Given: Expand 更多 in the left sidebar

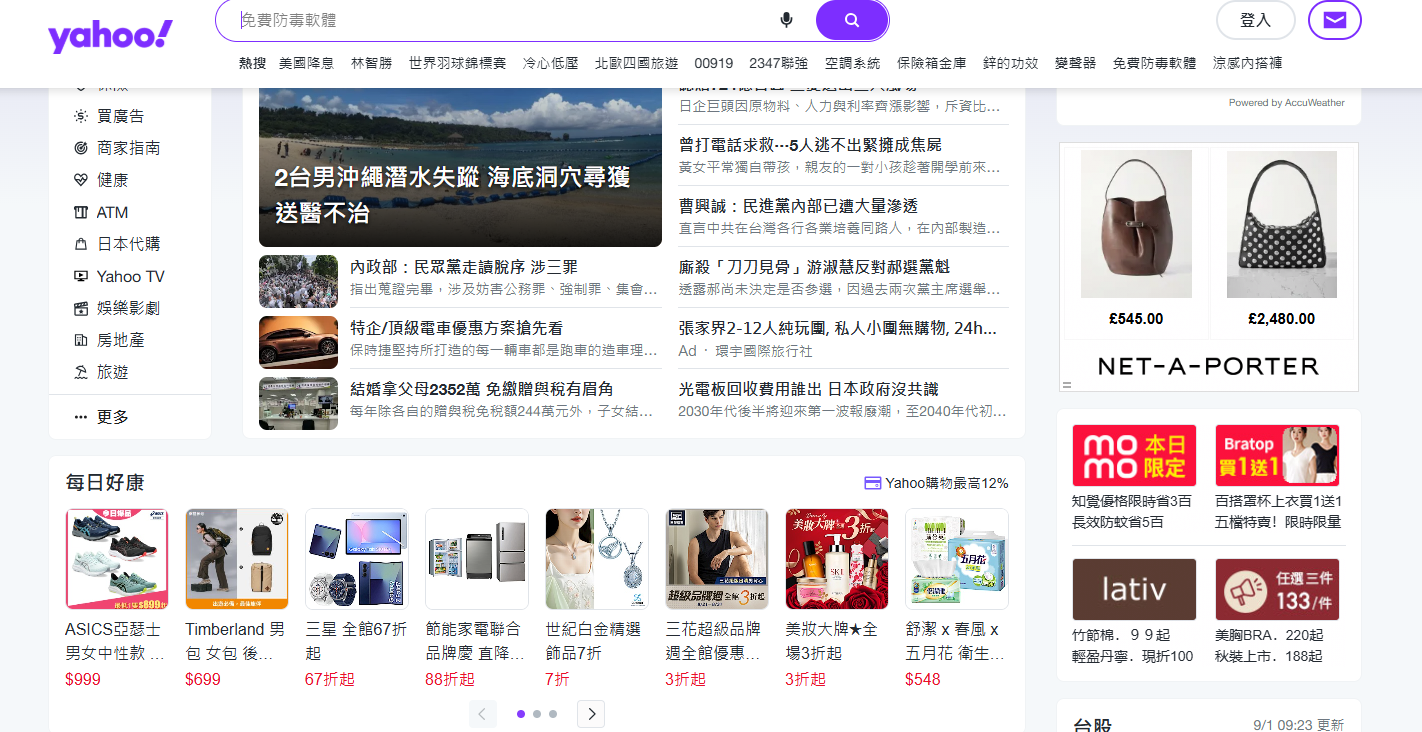Looking at the screenshot, I should click(x=112, y=417).
